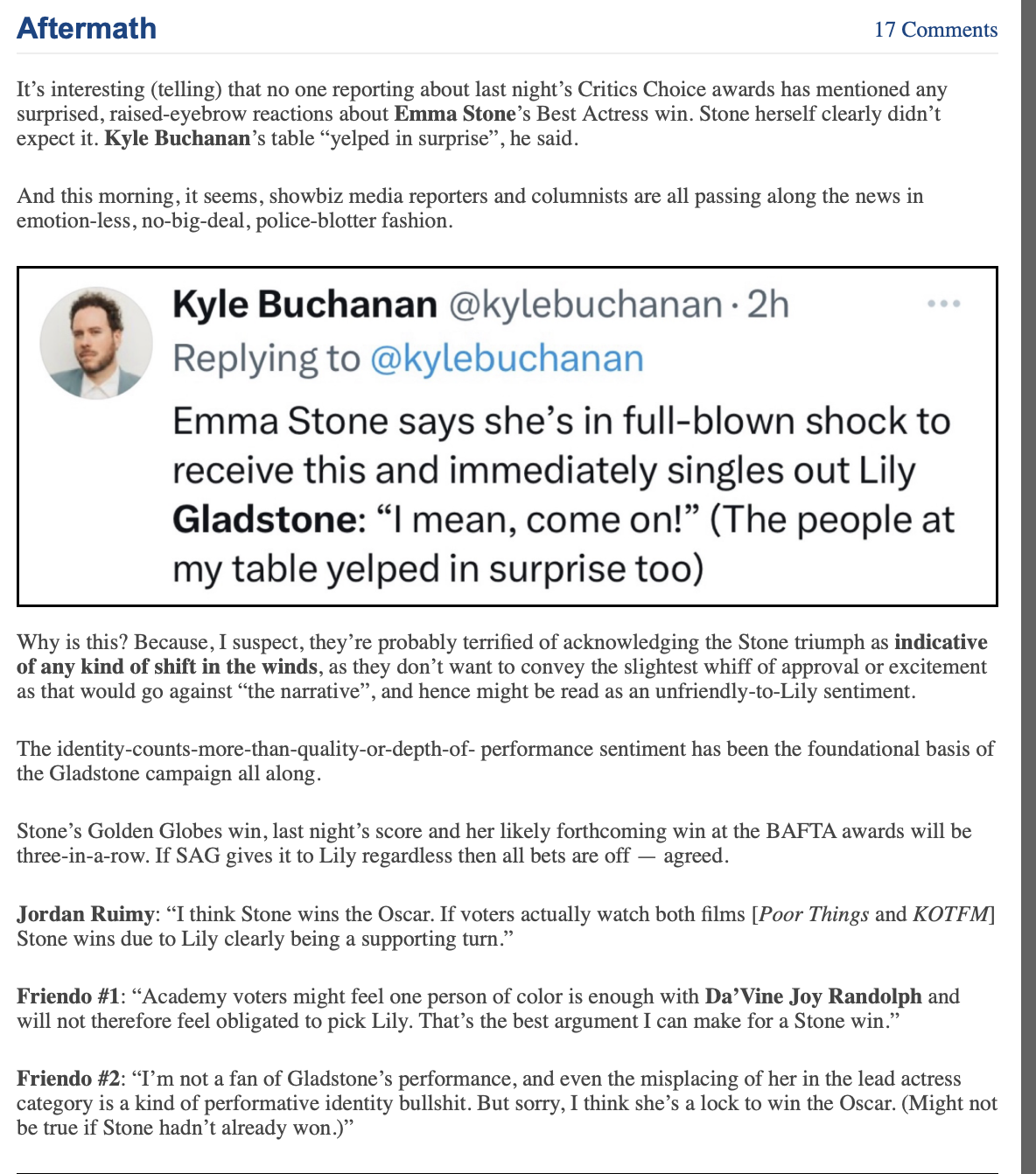Open the tweet's three-dot more menu

click(944, 304)
